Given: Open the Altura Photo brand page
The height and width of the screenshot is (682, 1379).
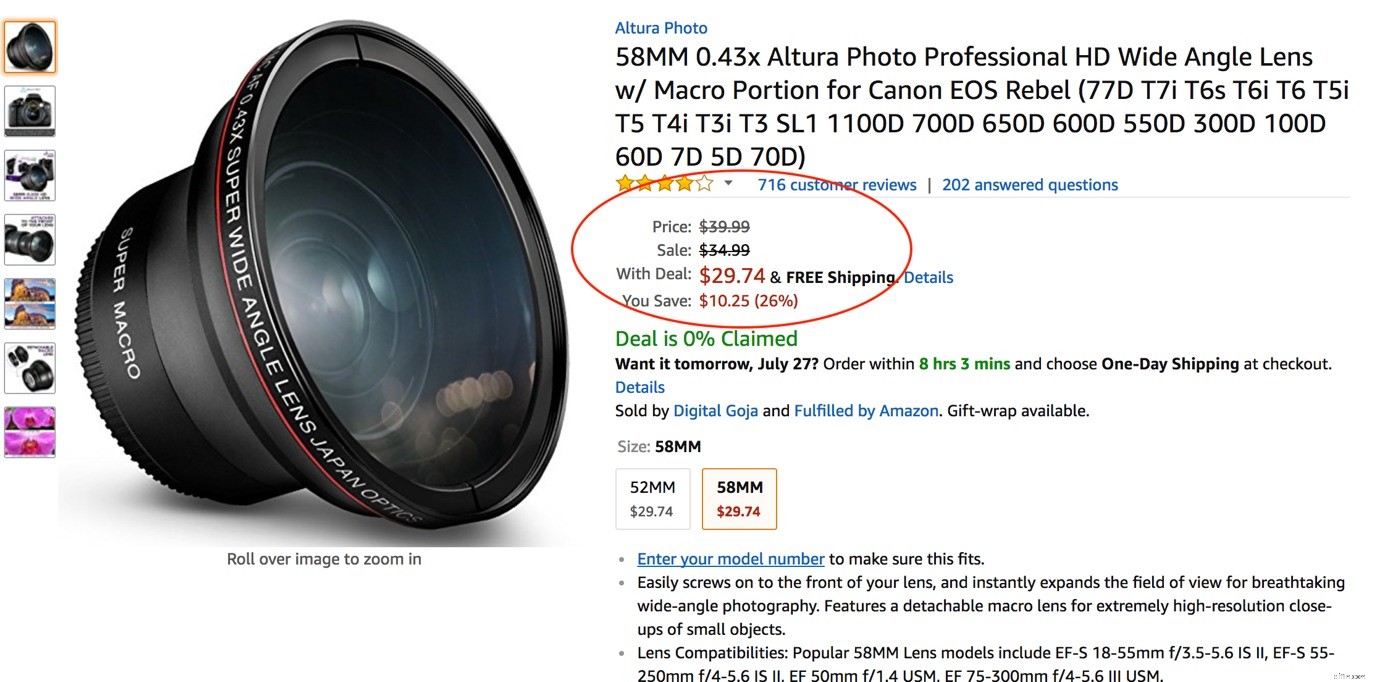Looking at the screenshot, I should click(660, 27).
